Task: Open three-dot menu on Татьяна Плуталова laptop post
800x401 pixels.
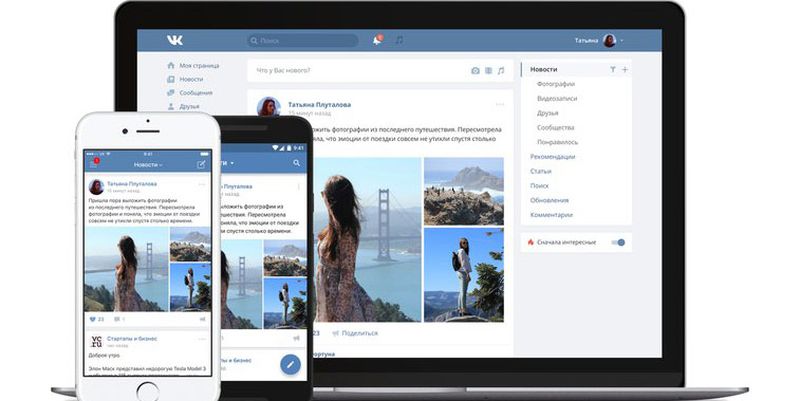Action: tap(500, 105)
